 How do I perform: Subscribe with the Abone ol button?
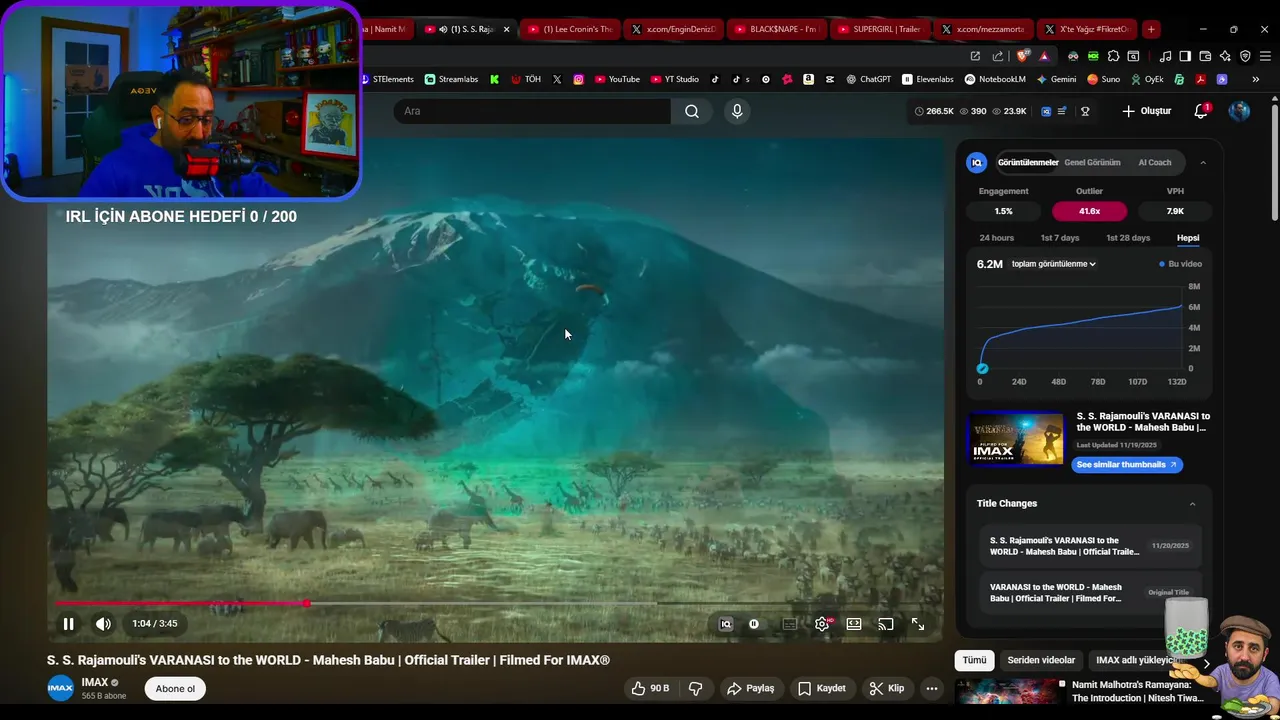coord(175,688)
